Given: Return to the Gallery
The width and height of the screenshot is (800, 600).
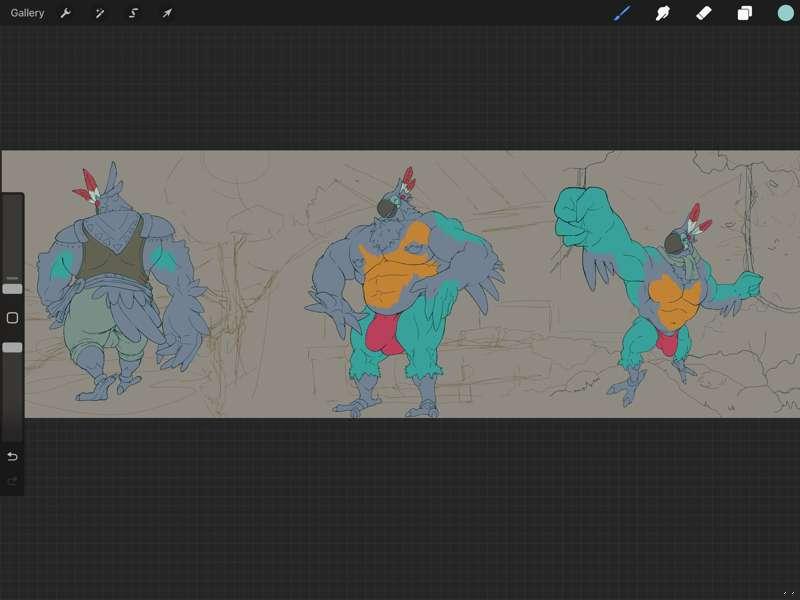Looking at the screenshot, I should 27,13.
